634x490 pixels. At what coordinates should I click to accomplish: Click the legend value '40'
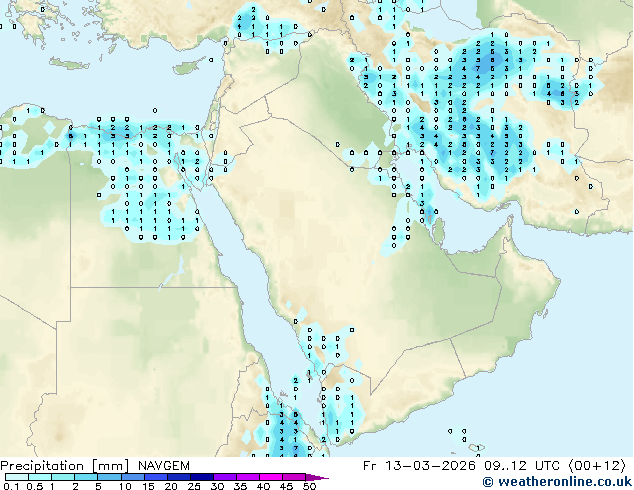point(263,486)
